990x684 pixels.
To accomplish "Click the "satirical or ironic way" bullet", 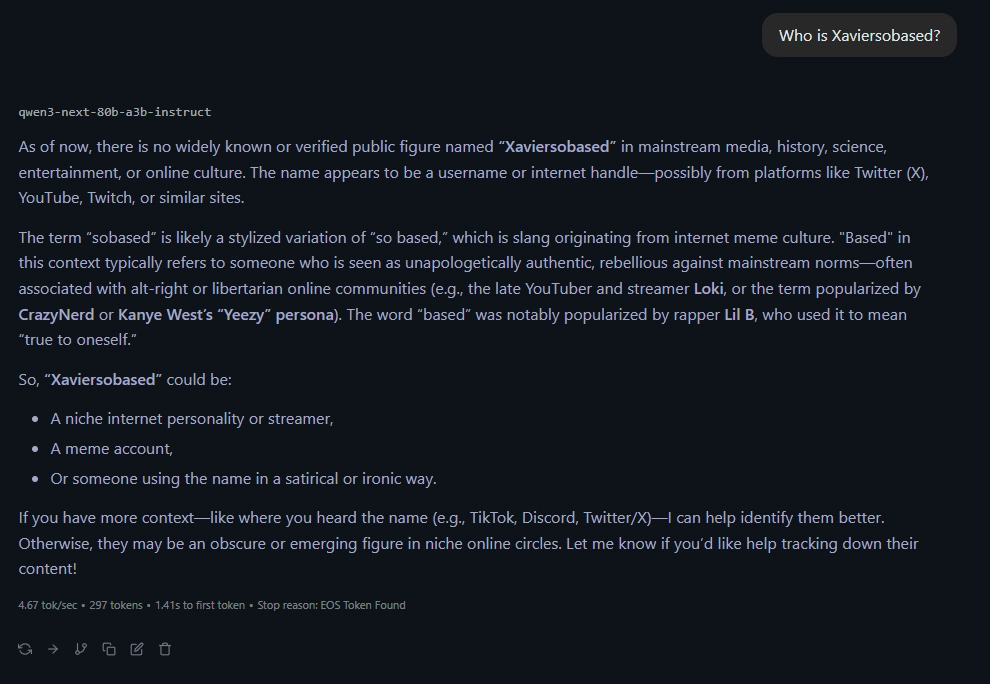I will [243, 479].
